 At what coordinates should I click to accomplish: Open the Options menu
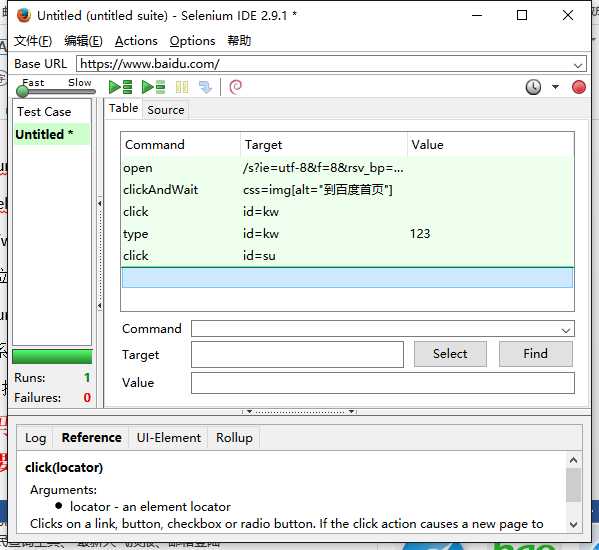point(192,40)
